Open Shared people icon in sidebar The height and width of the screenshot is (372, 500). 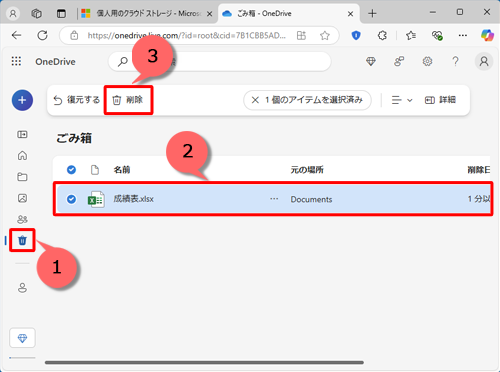click(22, 219)
